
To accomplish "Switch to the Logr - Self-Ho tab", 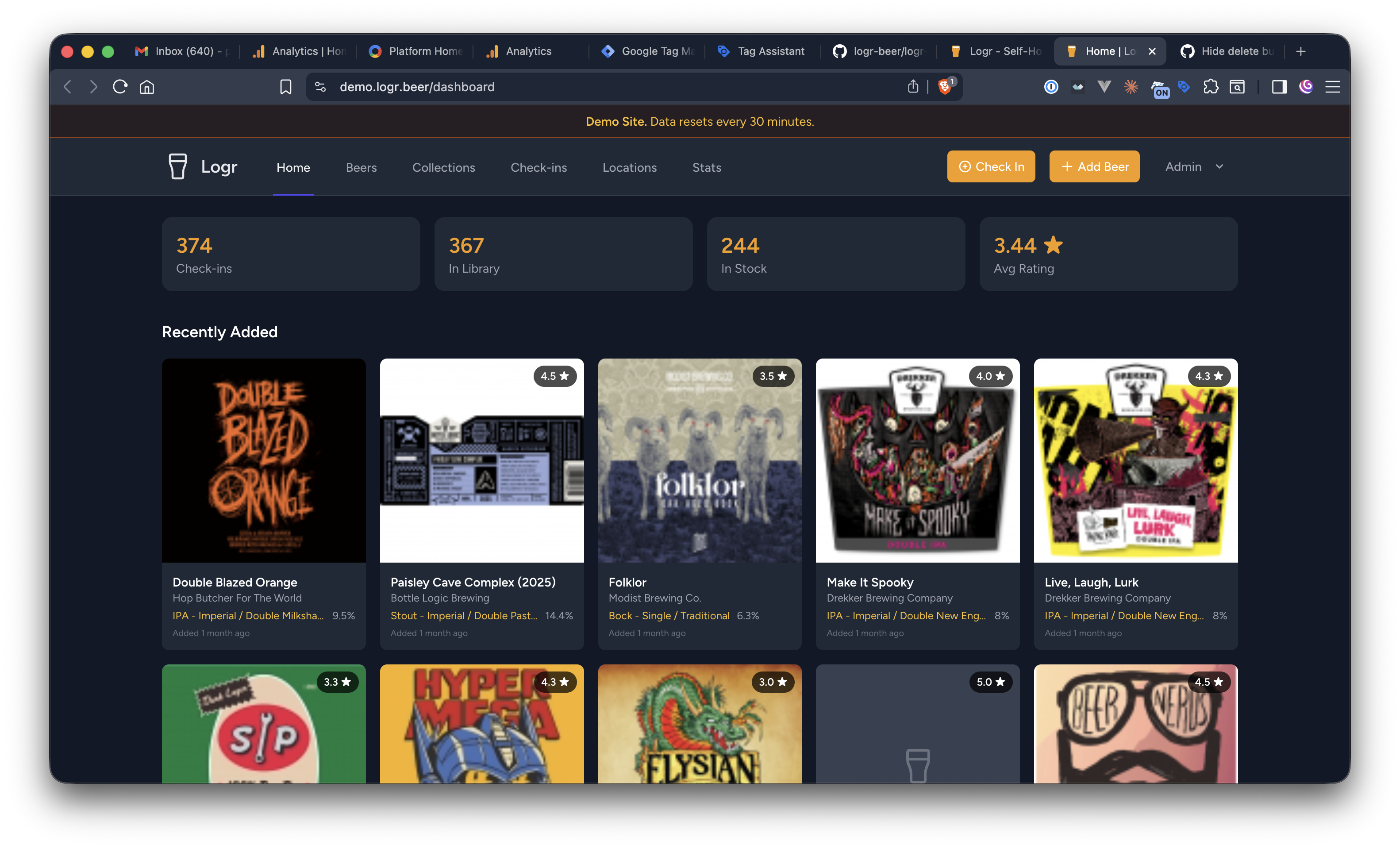I will click(996, 51).
